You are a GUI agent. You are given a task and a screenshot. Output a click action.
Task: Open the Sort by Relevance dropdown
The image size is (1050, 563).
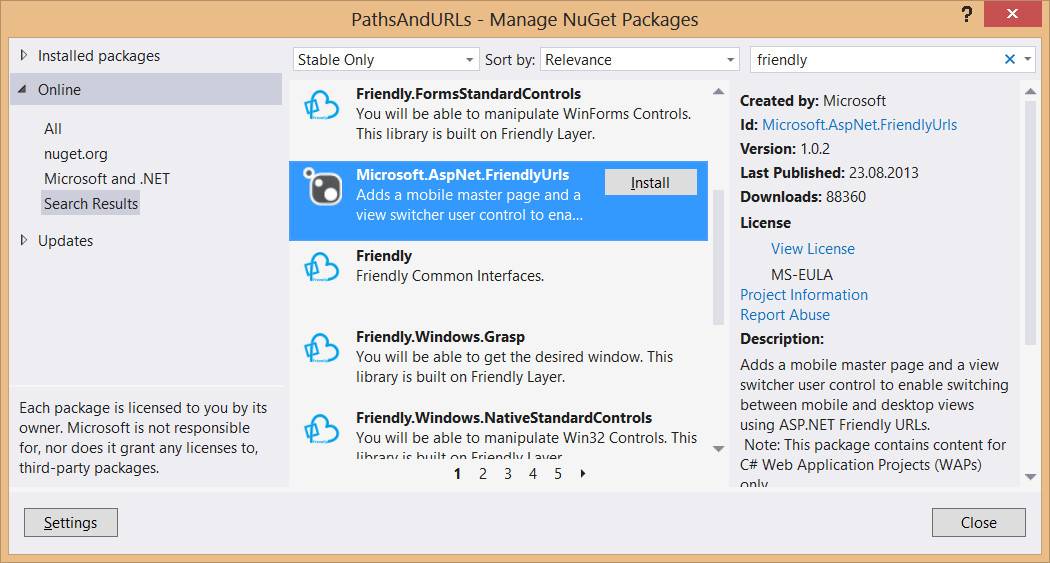[640, 60]
